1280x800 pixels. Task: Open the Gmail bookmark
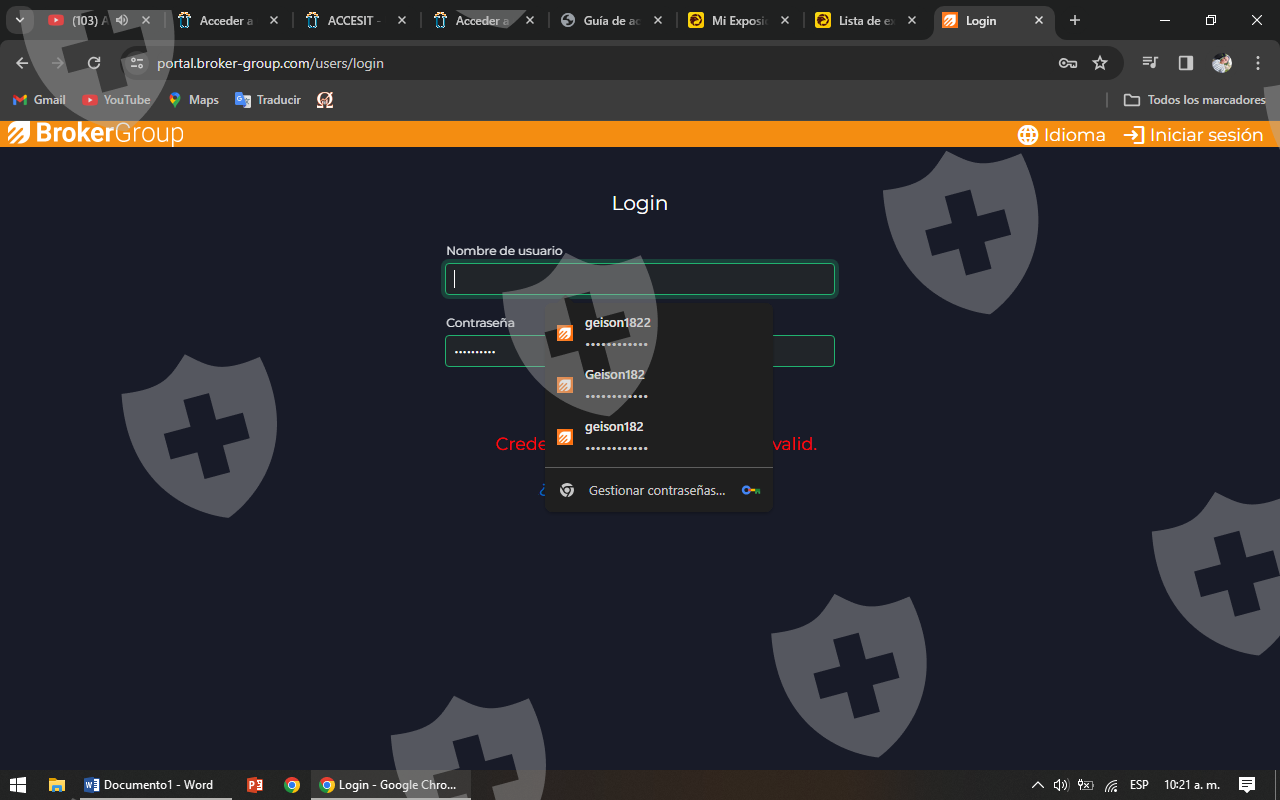(x=39, y=100)
